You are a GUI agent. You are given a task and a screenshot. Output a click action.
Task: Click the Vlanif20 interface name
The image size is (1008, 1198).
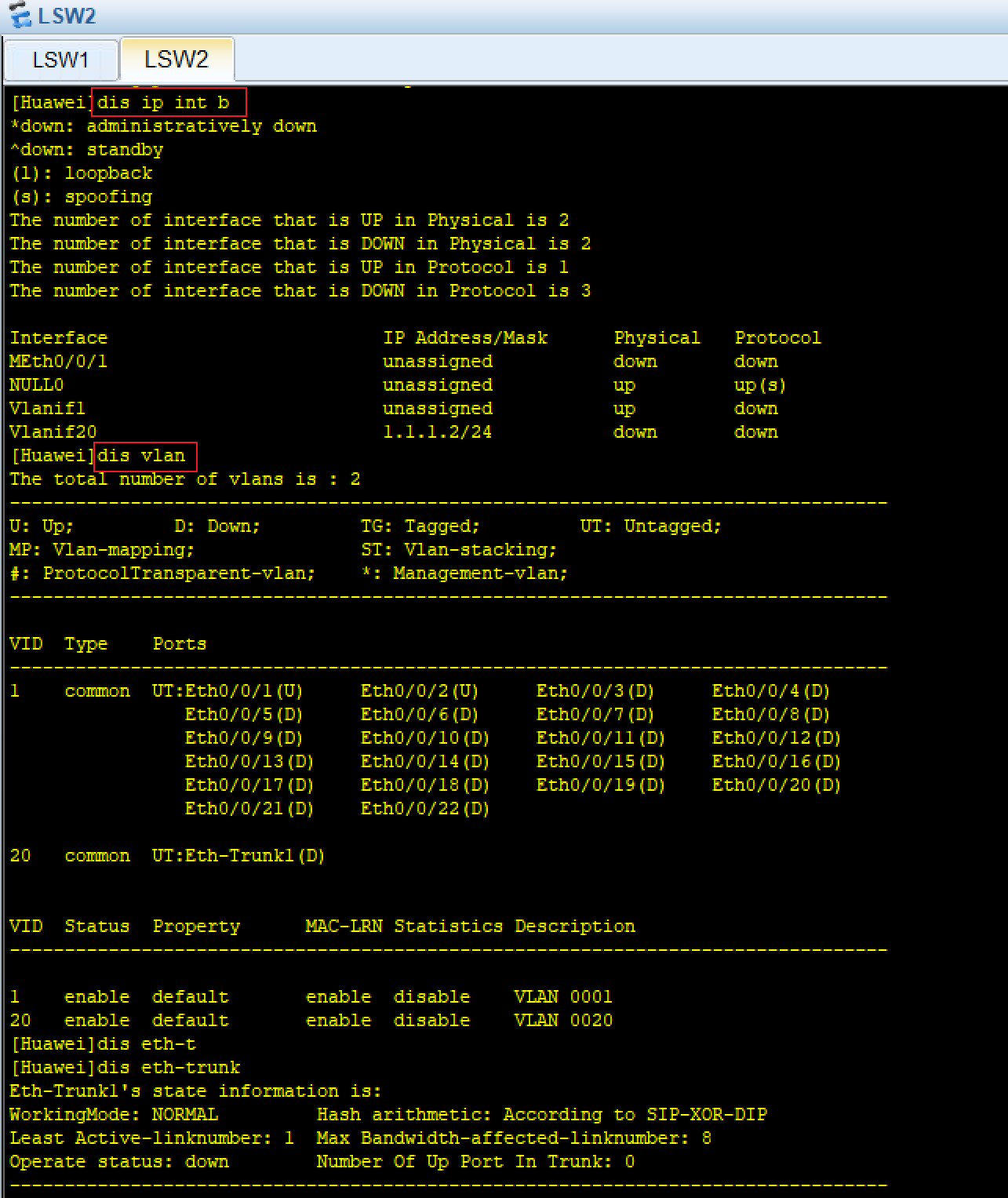coord(53,432)
